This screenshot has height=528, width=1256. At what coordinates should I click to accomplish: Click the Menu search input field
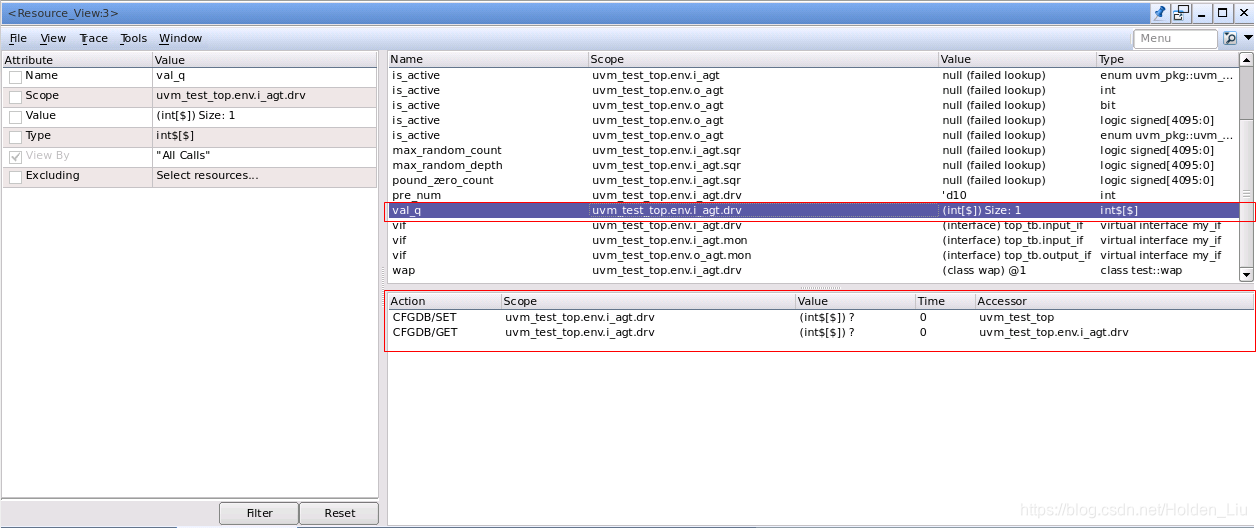(x=1175, y=38)
